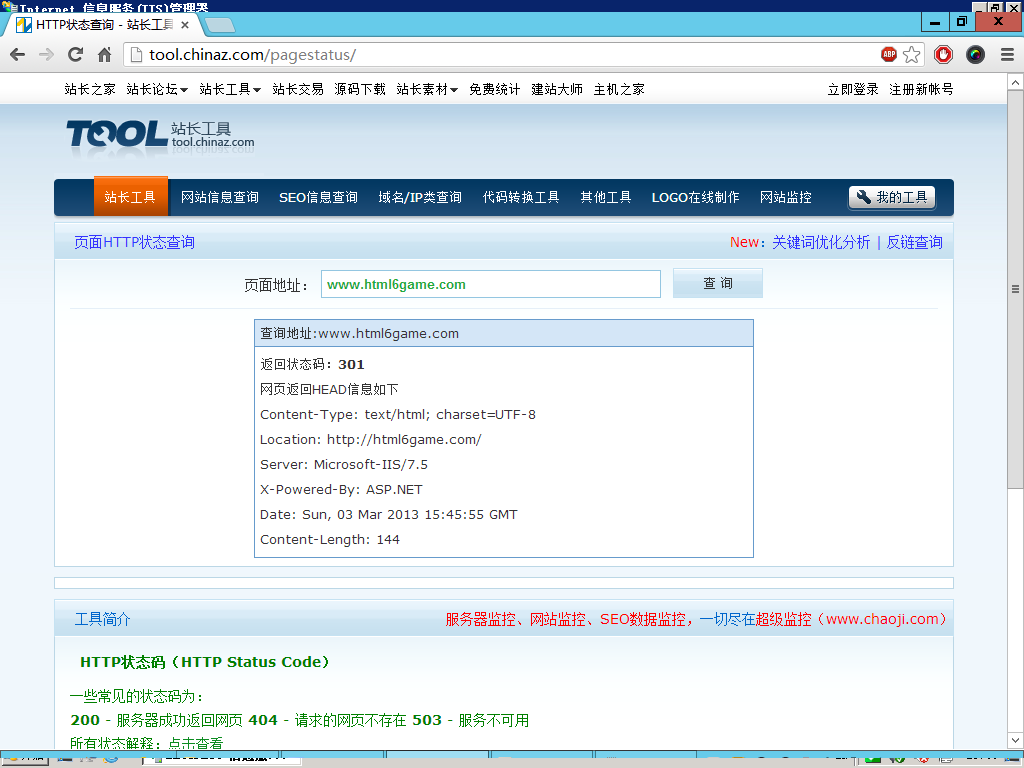Open a new tab with the blank tab button

(220, 25)
